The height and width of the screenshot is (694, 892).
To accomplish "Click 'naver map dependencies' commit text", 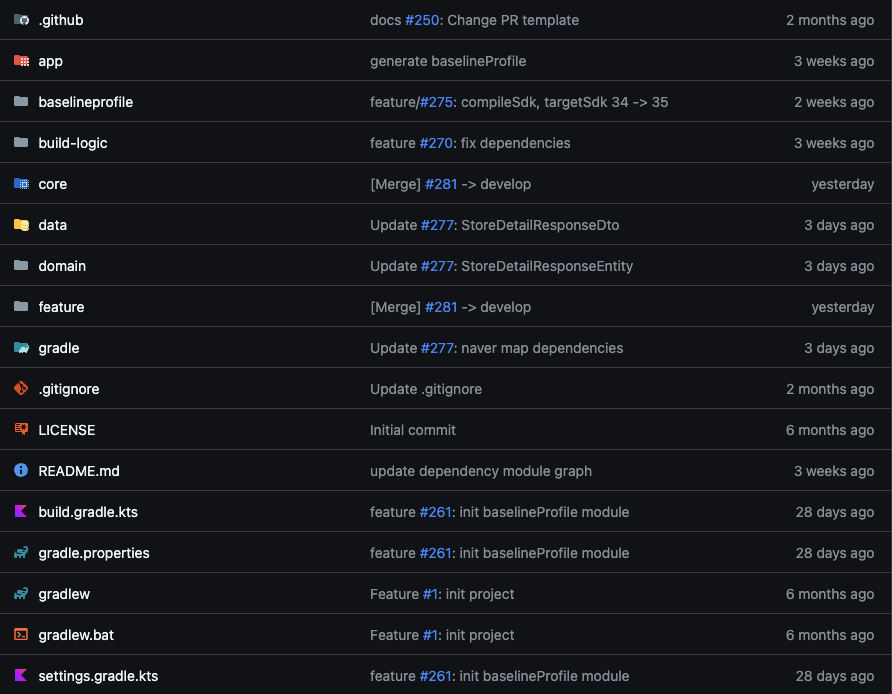I will tap(543, 348).
